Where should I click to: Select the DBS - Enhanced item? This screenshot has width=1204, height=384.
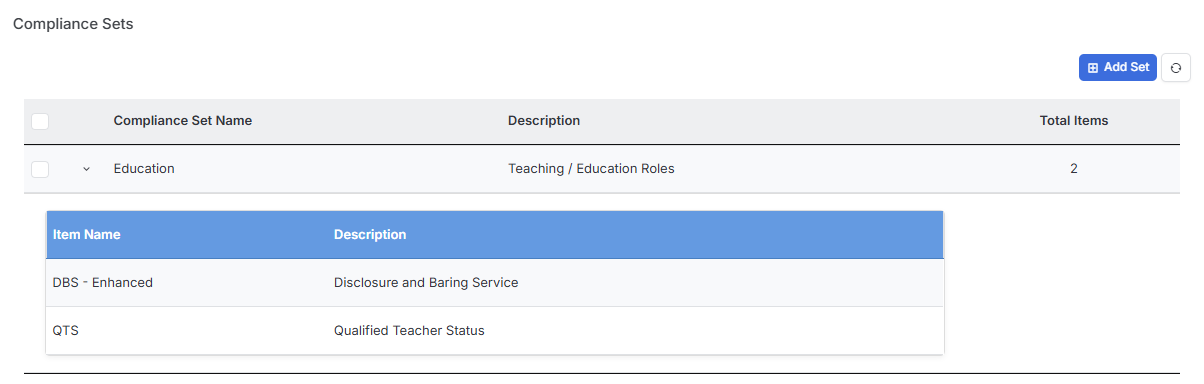pos(103,283)
